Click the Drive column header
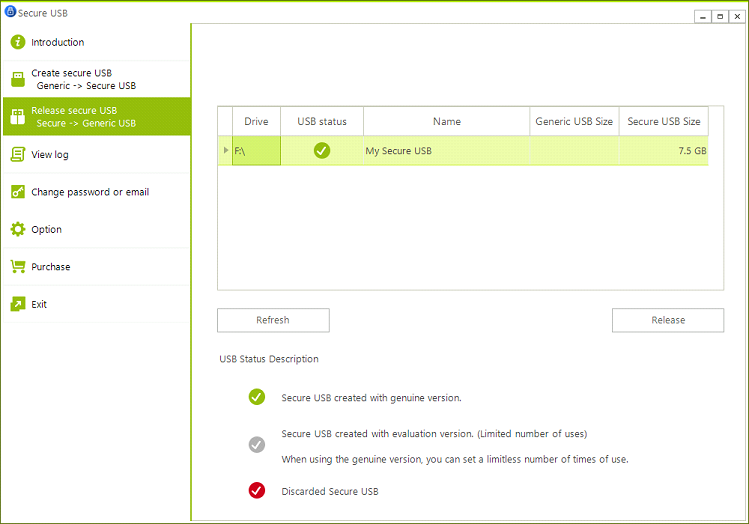 (x=256, y=121)
